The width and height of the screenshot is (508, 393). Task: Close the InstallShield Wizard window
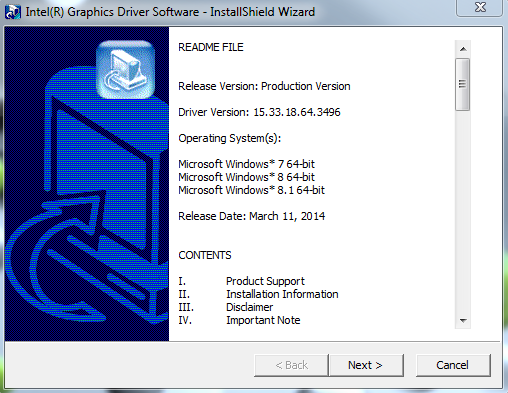coord(479,7)
